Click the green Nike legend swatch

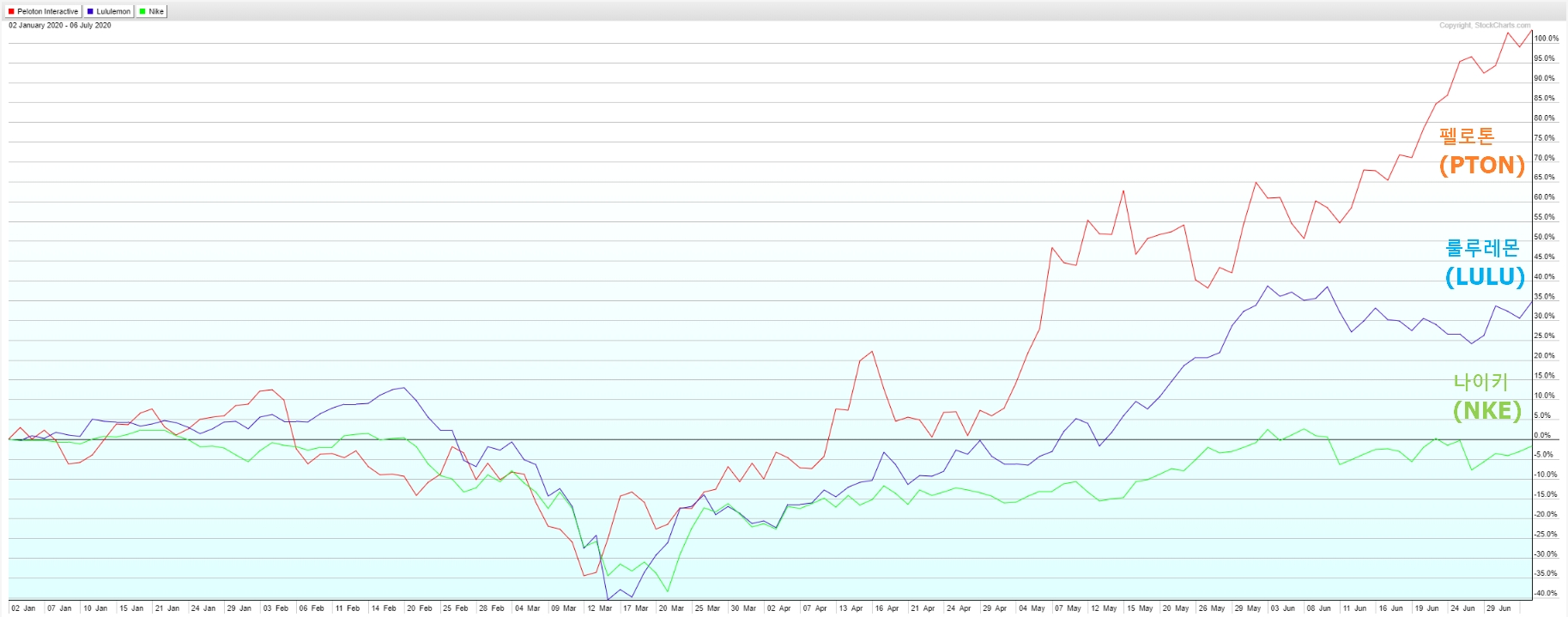click(142, 12)
